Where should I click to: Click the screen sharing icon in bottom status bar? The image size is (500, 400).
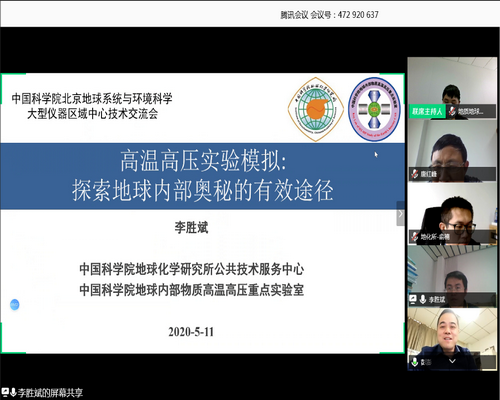pyautogui.click(x=5, y=392)
